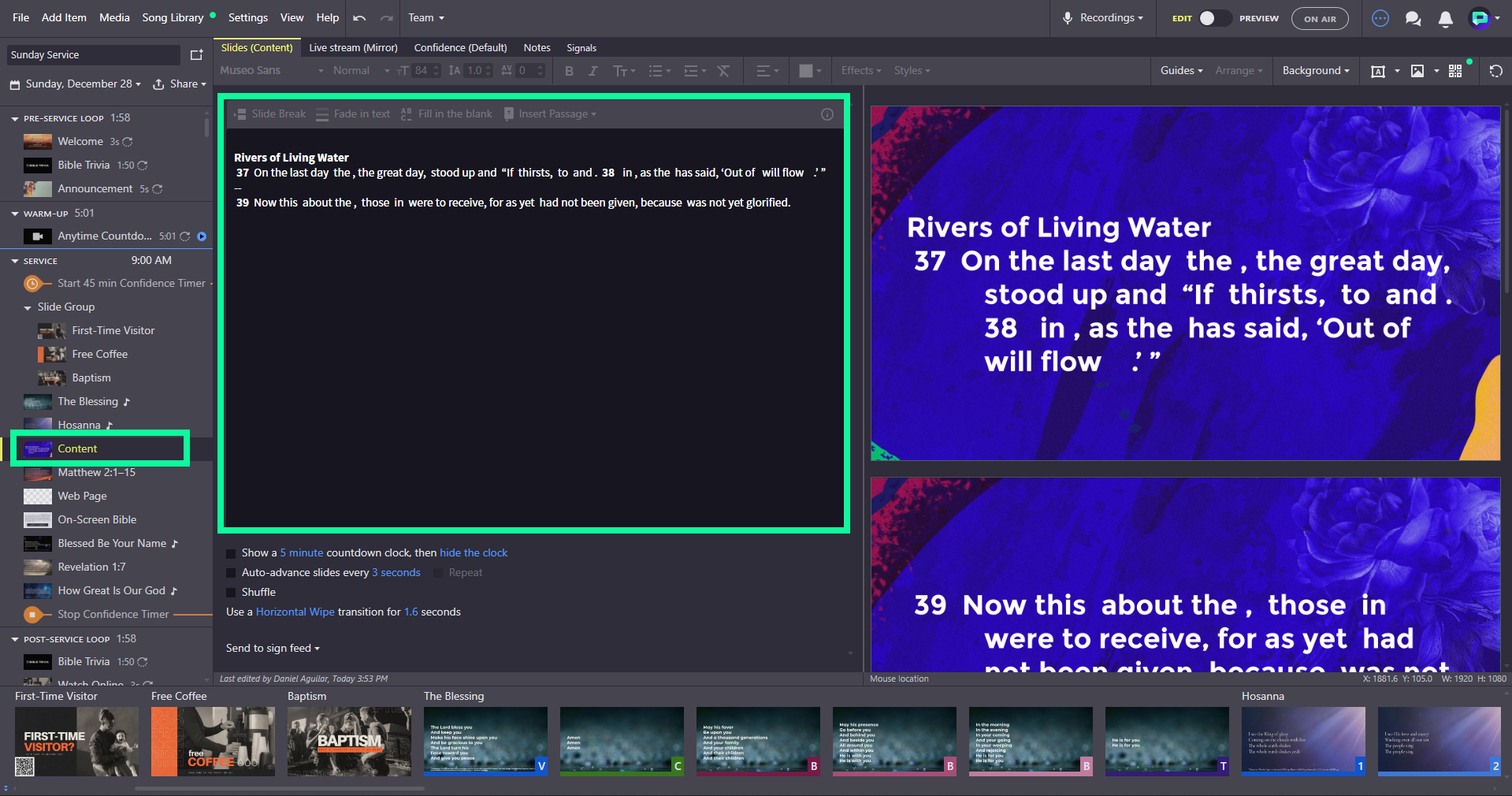Apply Fill in the blank
Viewport: 1512px width, 796px height.
point(446,114)
